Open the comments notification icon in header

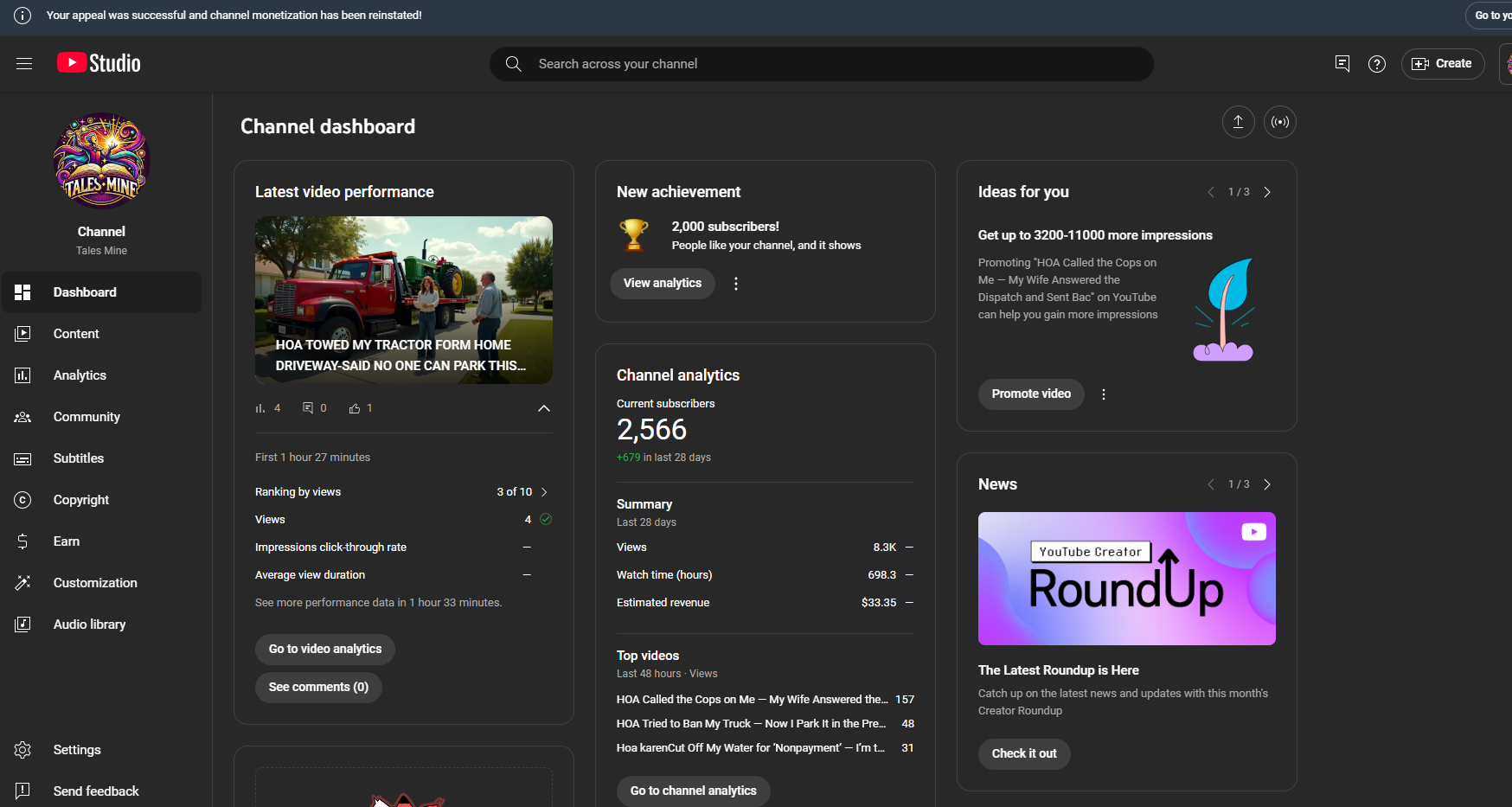point(1342,63)
